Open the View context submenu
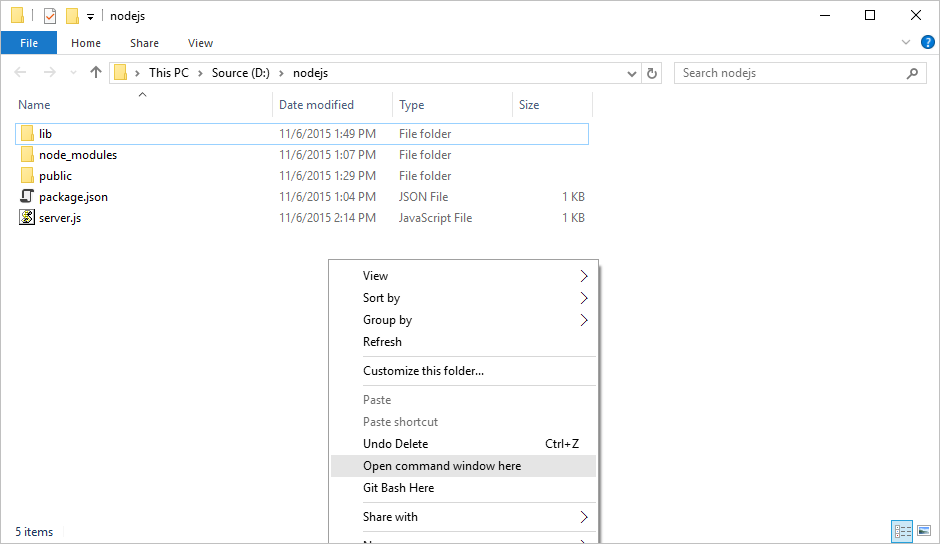The width and height of the screenshot is (940, 544). (463, 276)
